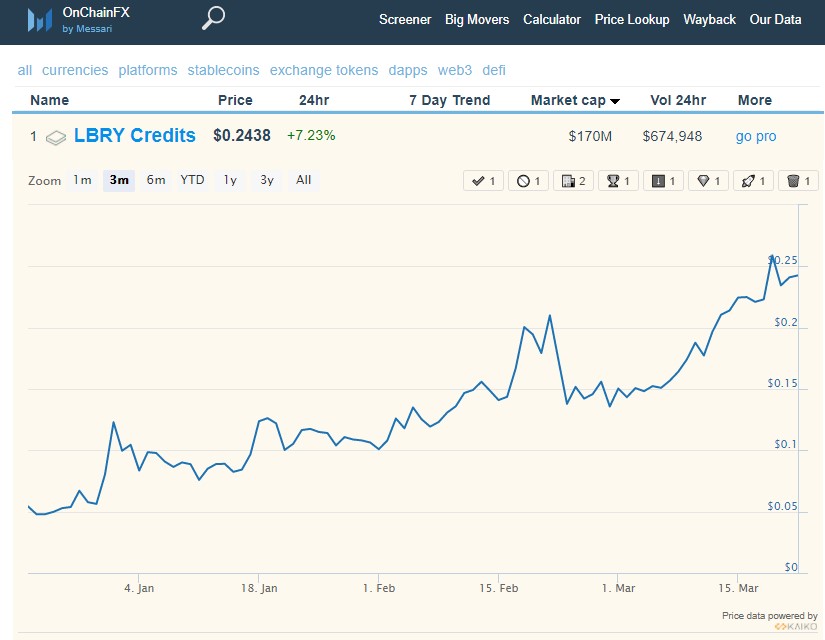The width and height of the screenshot is (825, 640).
Task: Click the down-arrow box reaction button
Action: point(663,181)
